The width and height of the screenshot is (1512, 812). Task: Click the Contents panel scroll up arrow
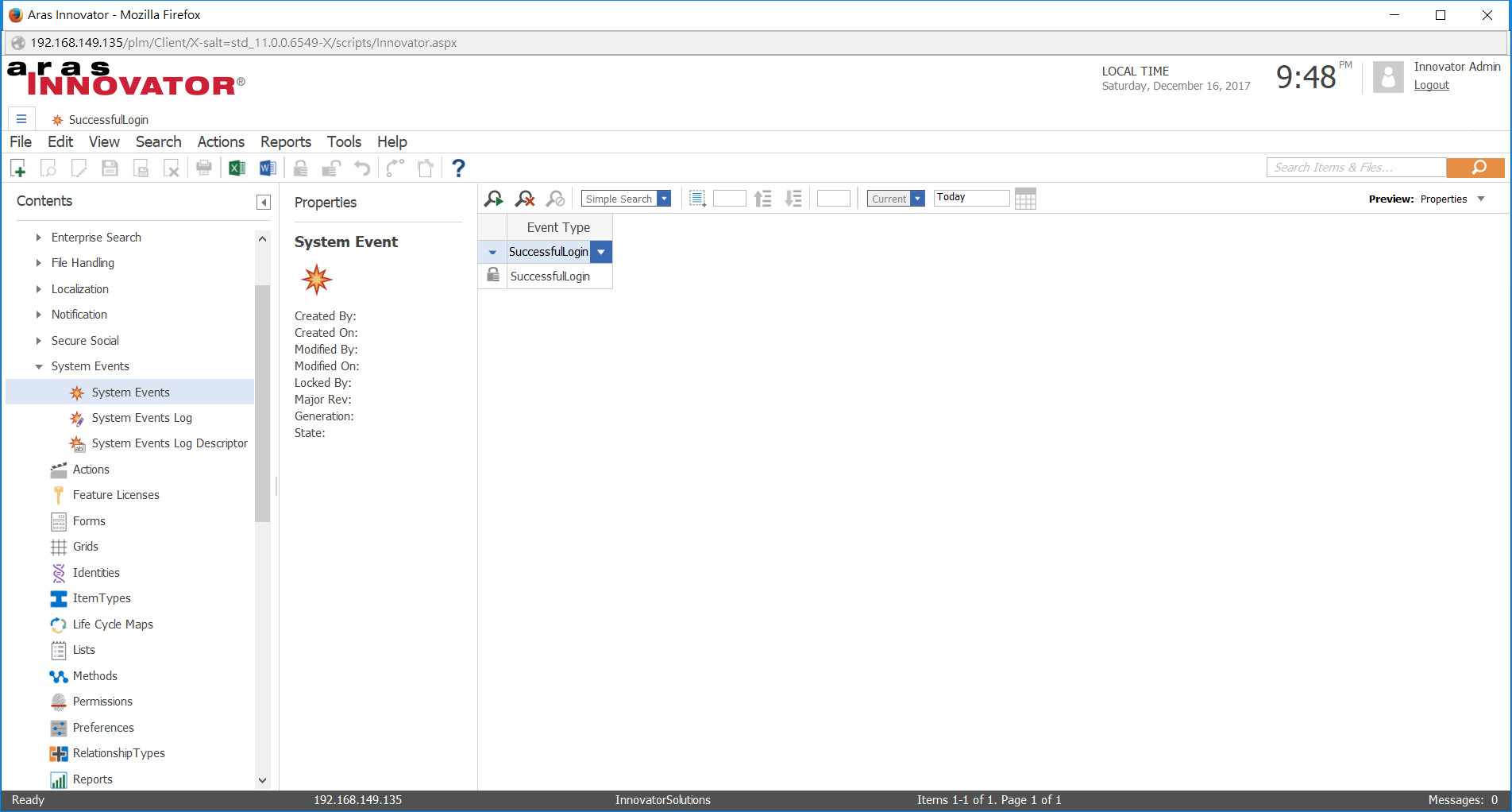pos(263,238)
